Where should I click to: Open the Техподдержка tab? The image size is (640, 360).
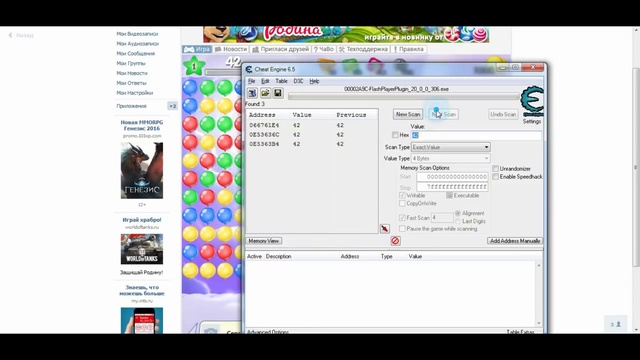tap(363, 49)
